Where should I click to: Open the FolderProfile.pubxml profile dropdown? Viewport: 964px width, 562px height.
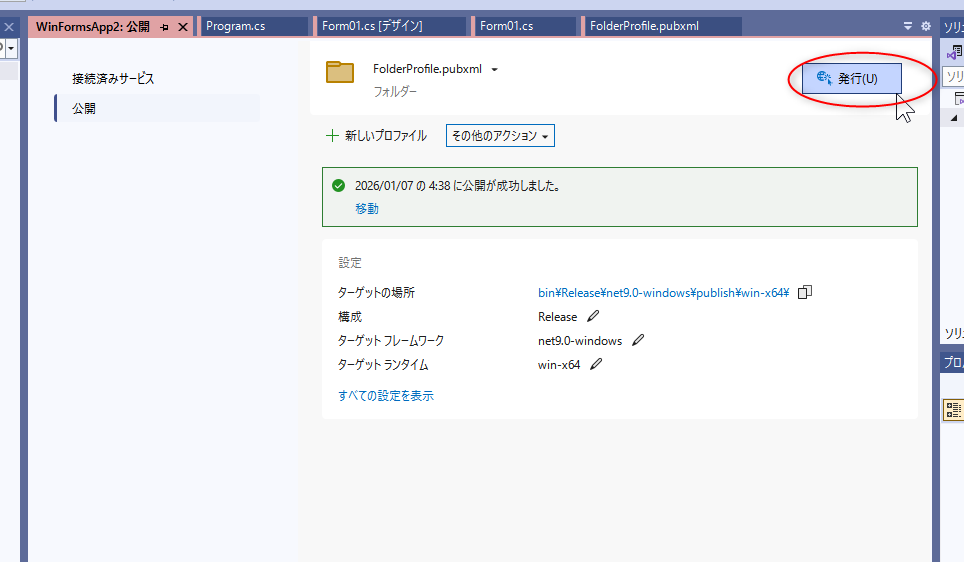point(494,69)
